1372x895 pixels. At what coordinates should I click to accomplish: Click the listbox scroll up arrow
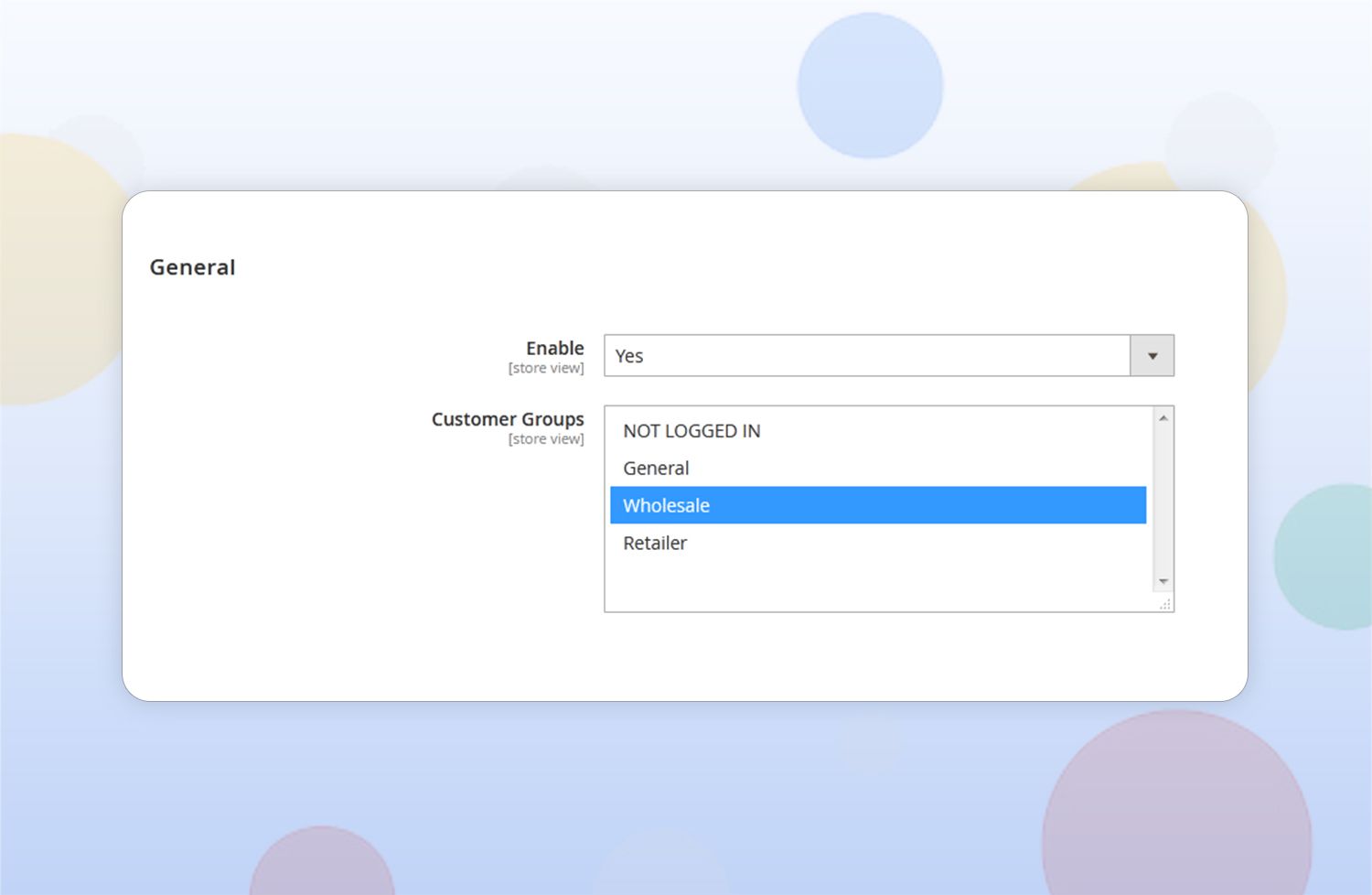coord(1163,418)
